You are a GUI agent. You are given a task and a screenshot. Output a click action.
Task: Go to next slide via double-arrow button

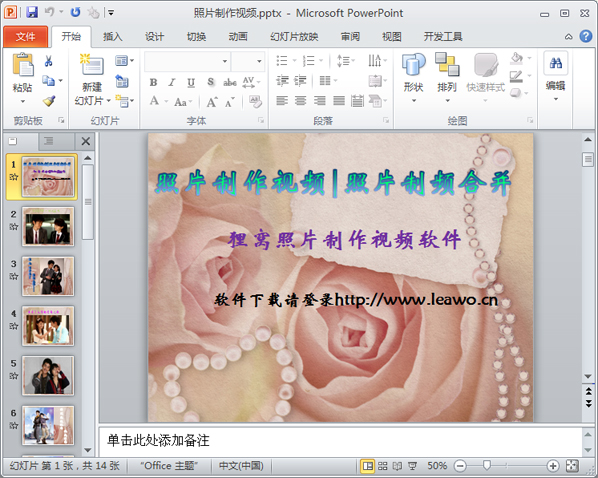tap(588, 403)
